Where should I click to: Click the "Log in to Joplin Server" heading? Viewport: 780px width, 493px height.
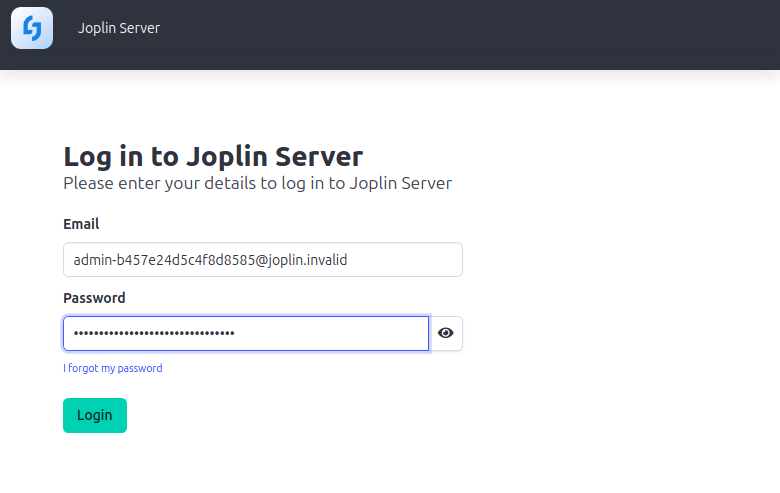(213, 156)
